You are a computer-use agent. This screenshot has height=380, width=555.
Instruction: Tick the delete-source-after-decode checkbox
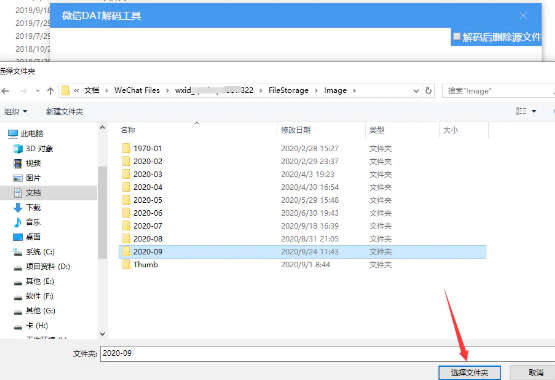pos(457,36)
